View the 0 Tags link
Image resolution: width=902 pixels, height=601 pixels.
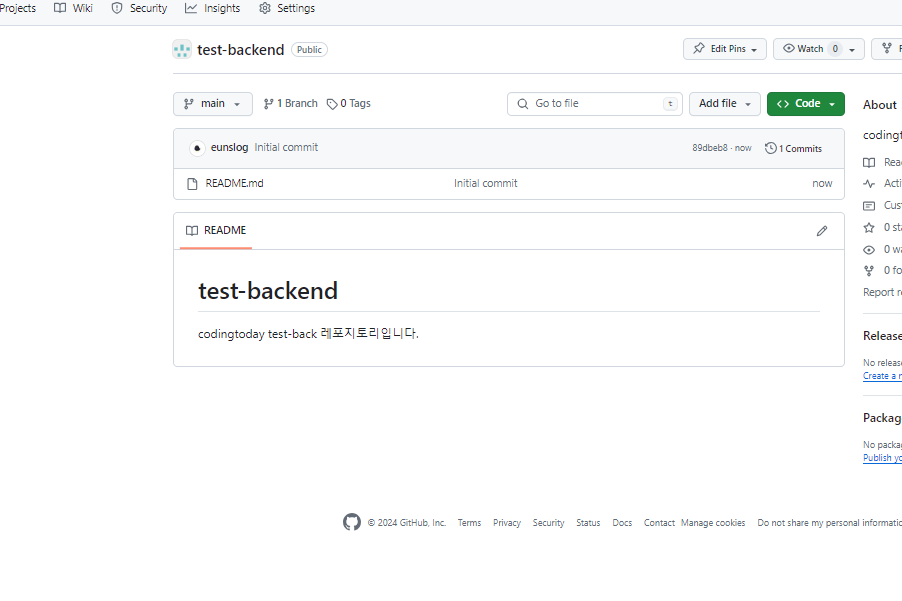coord(349,104)
